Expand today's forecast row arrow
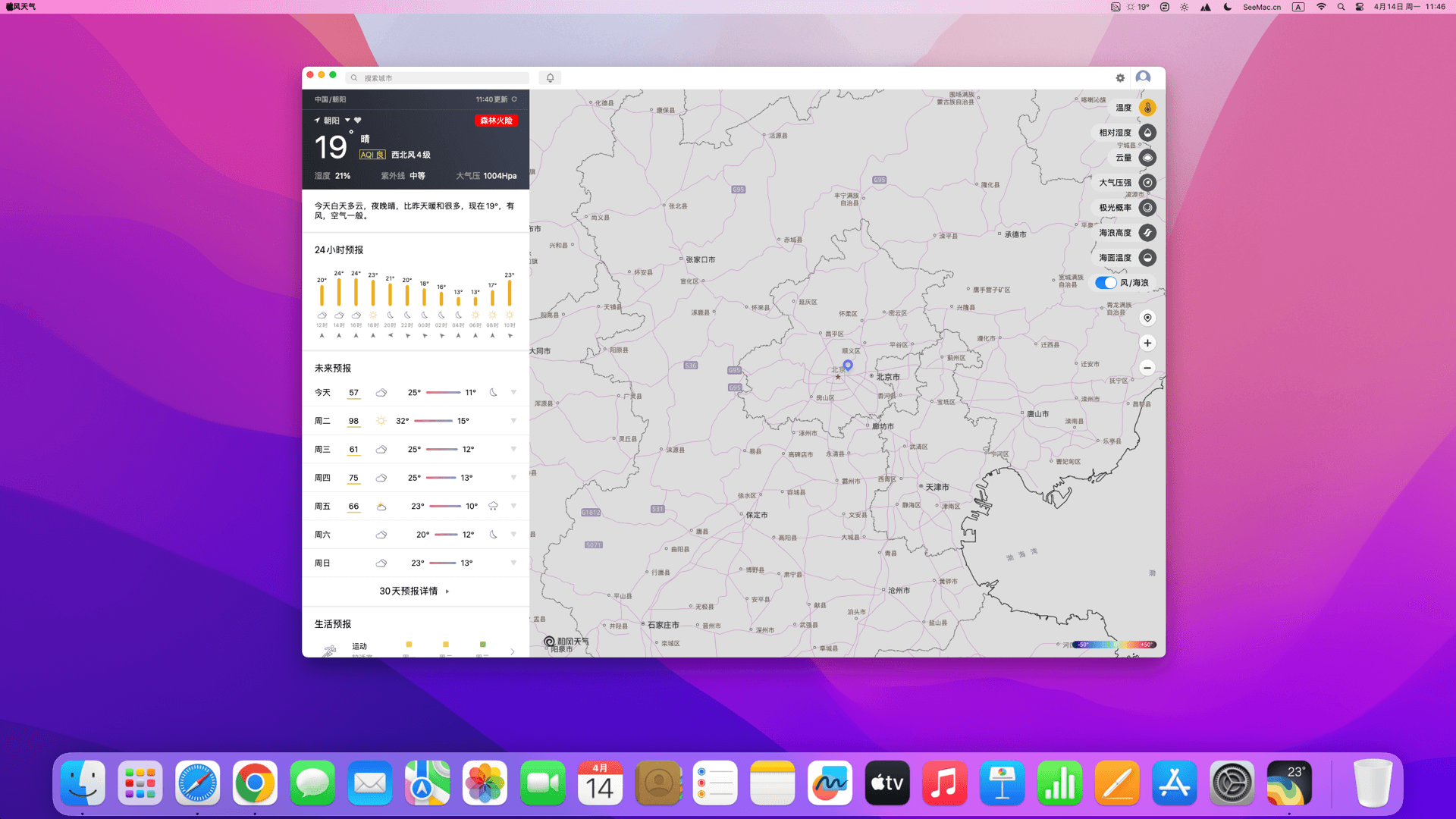Viewport: 1456px width, 819px height. (x=513, y=392)
